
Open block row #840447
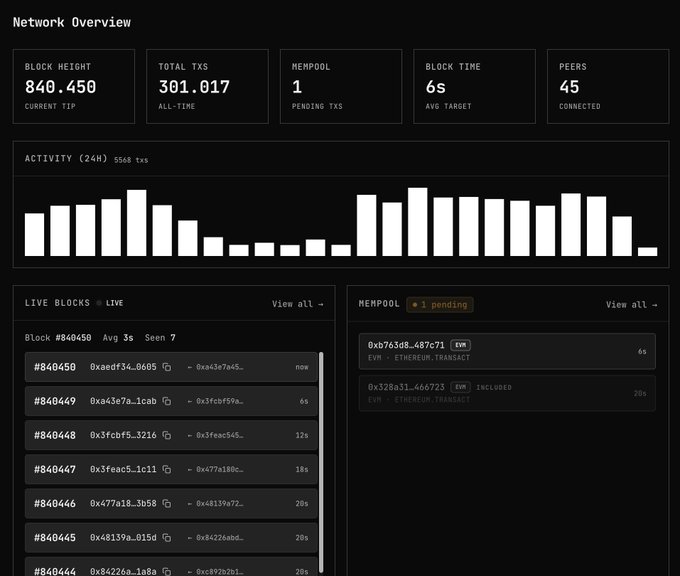pyautogui.click(x=171, y=469)
